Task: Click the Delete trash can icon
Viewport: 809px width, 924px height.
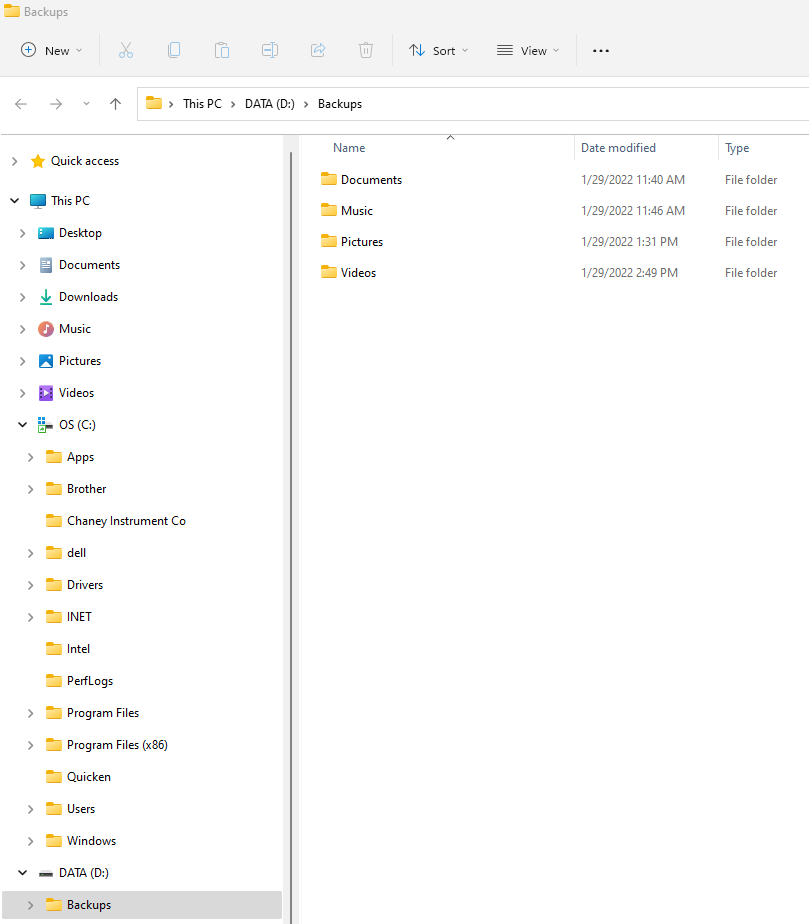Action: coord(366,51)
